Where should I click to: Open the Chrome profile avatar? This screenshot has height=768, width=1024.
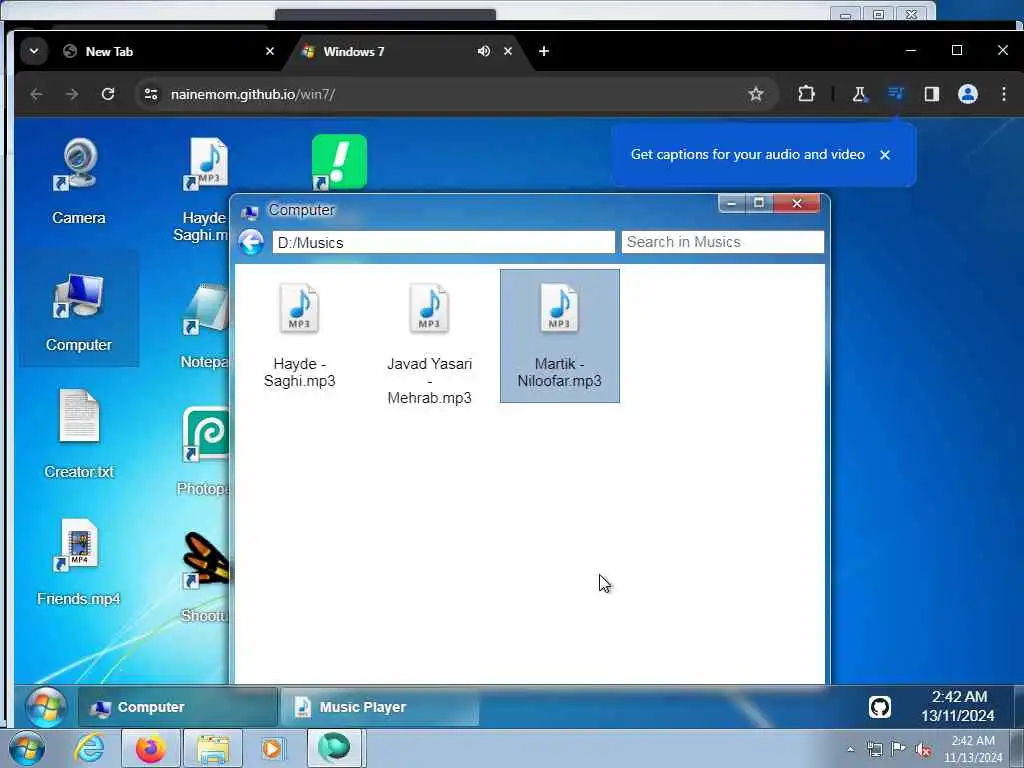tap(968, 94)
